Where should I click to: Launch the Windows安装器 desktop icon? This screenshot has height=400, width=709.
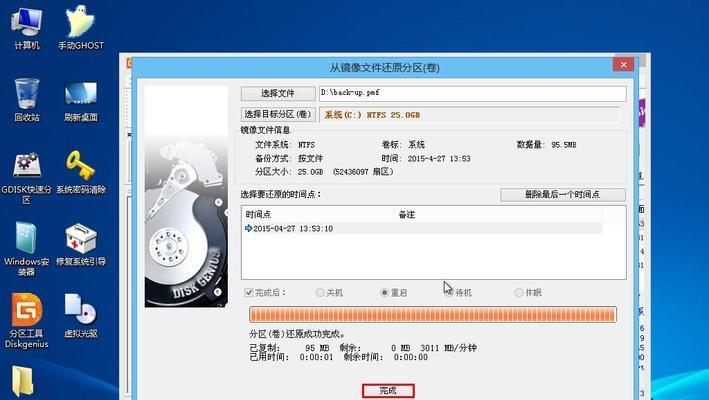(x=27, y=249)
